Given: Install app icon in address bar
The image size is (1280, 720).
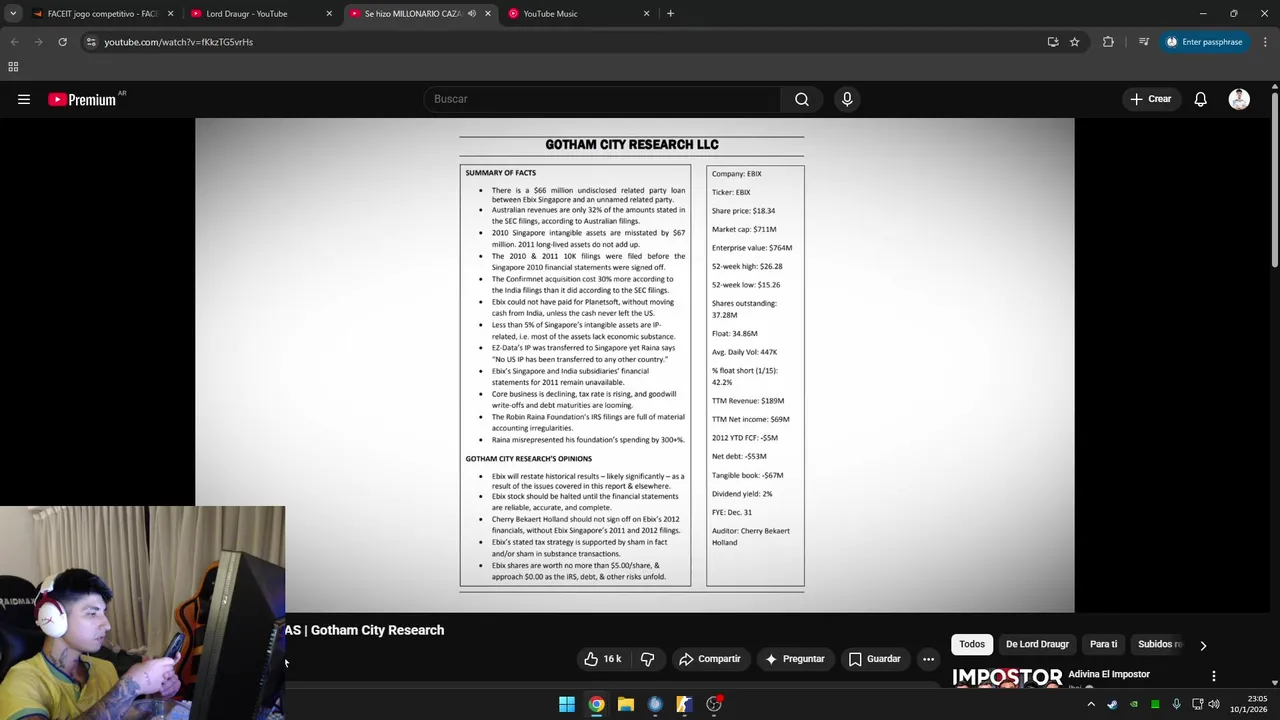Looking at the screenshot, I should 1053,42.
